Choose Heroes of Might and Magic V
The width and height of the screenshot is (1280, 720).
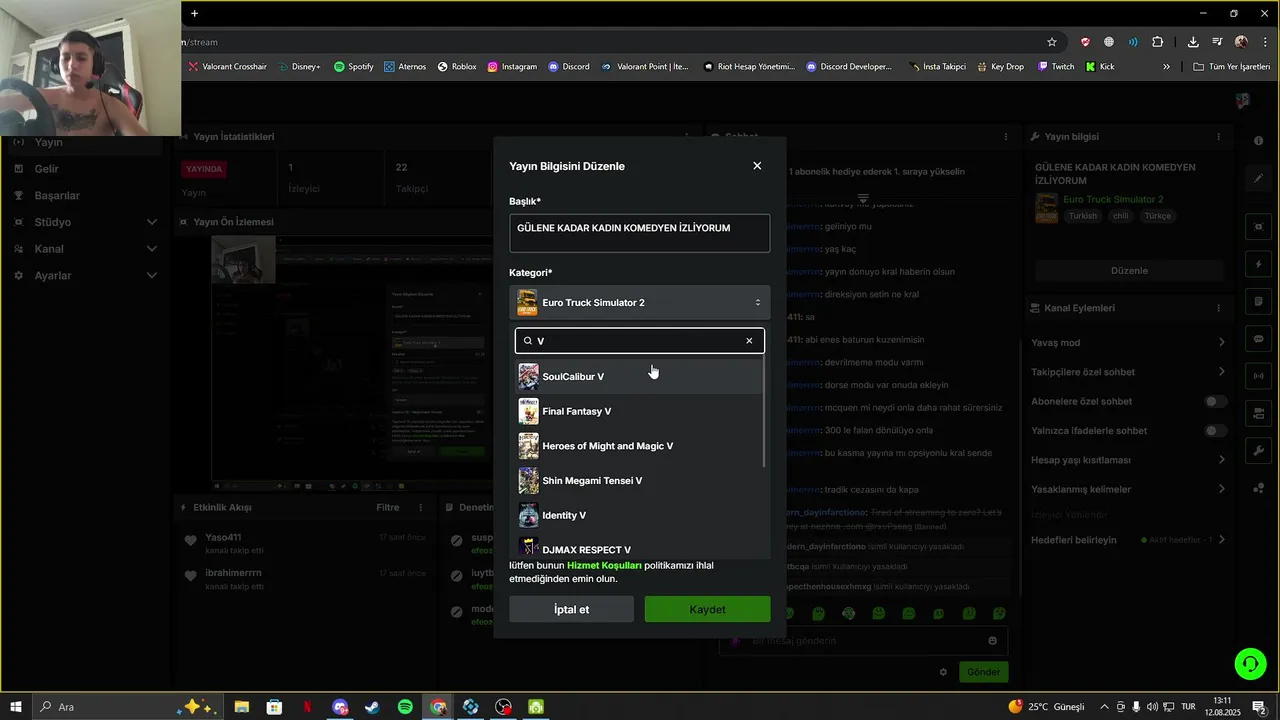(639, 446)
